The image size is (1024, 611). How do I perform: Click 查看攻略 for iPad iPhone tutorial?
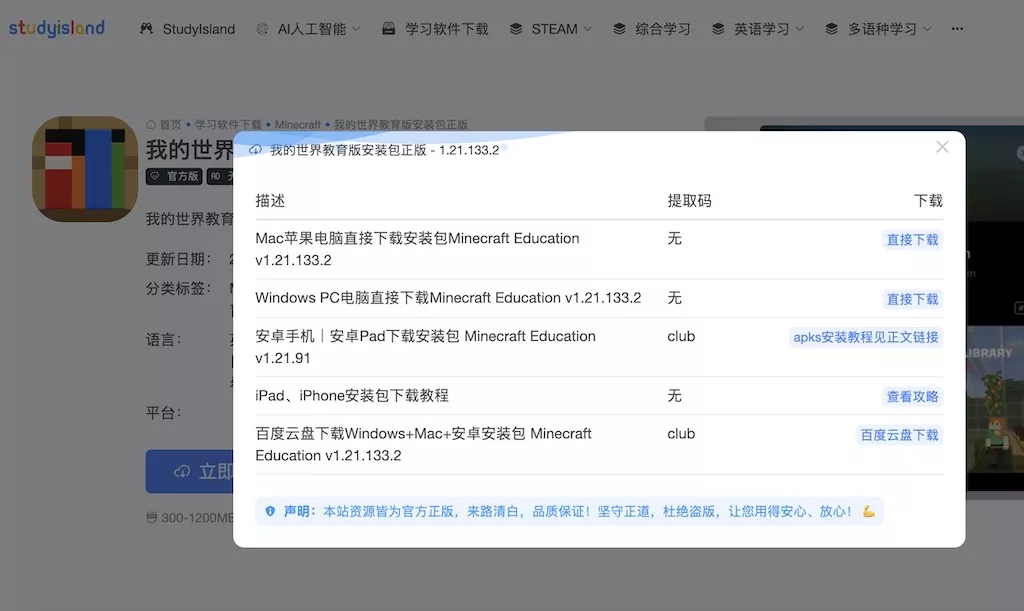point(912,397)
